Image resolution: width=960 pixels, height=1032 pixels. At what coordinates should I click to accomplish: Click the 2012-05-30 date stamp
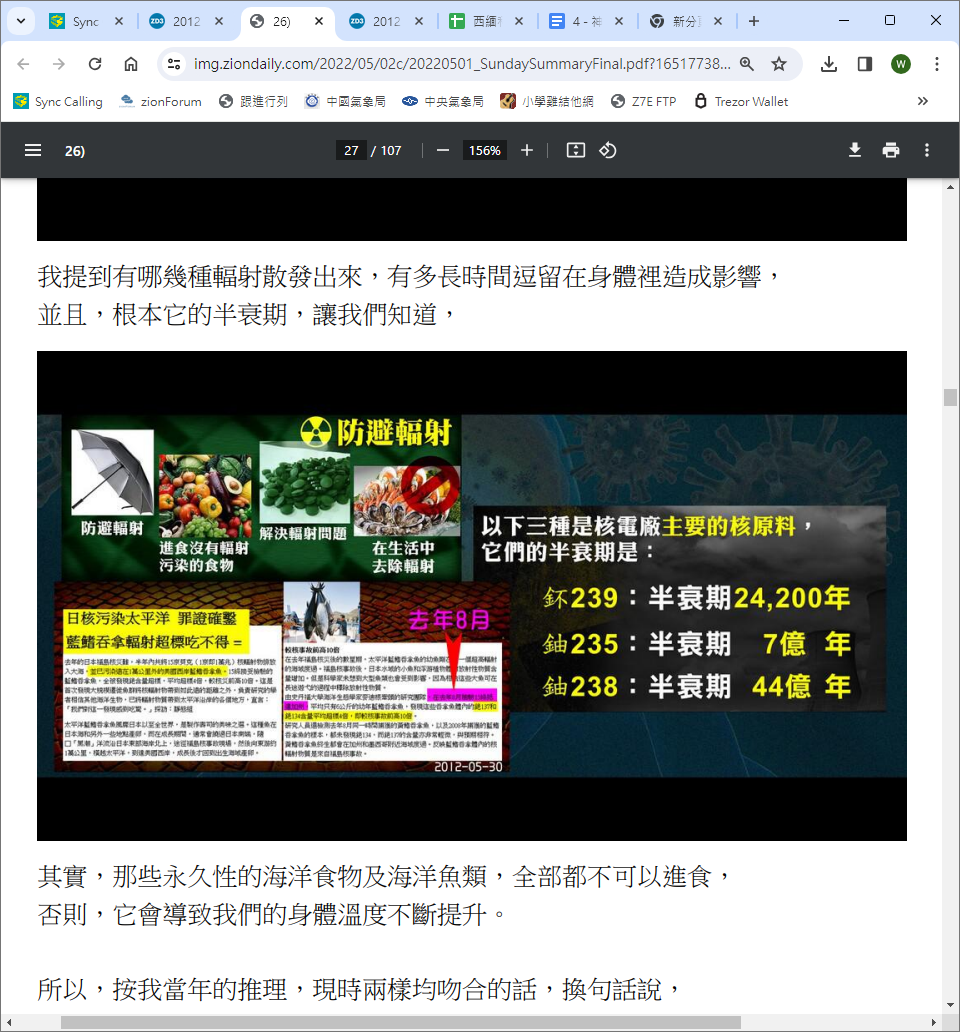(x=468, y=767)
